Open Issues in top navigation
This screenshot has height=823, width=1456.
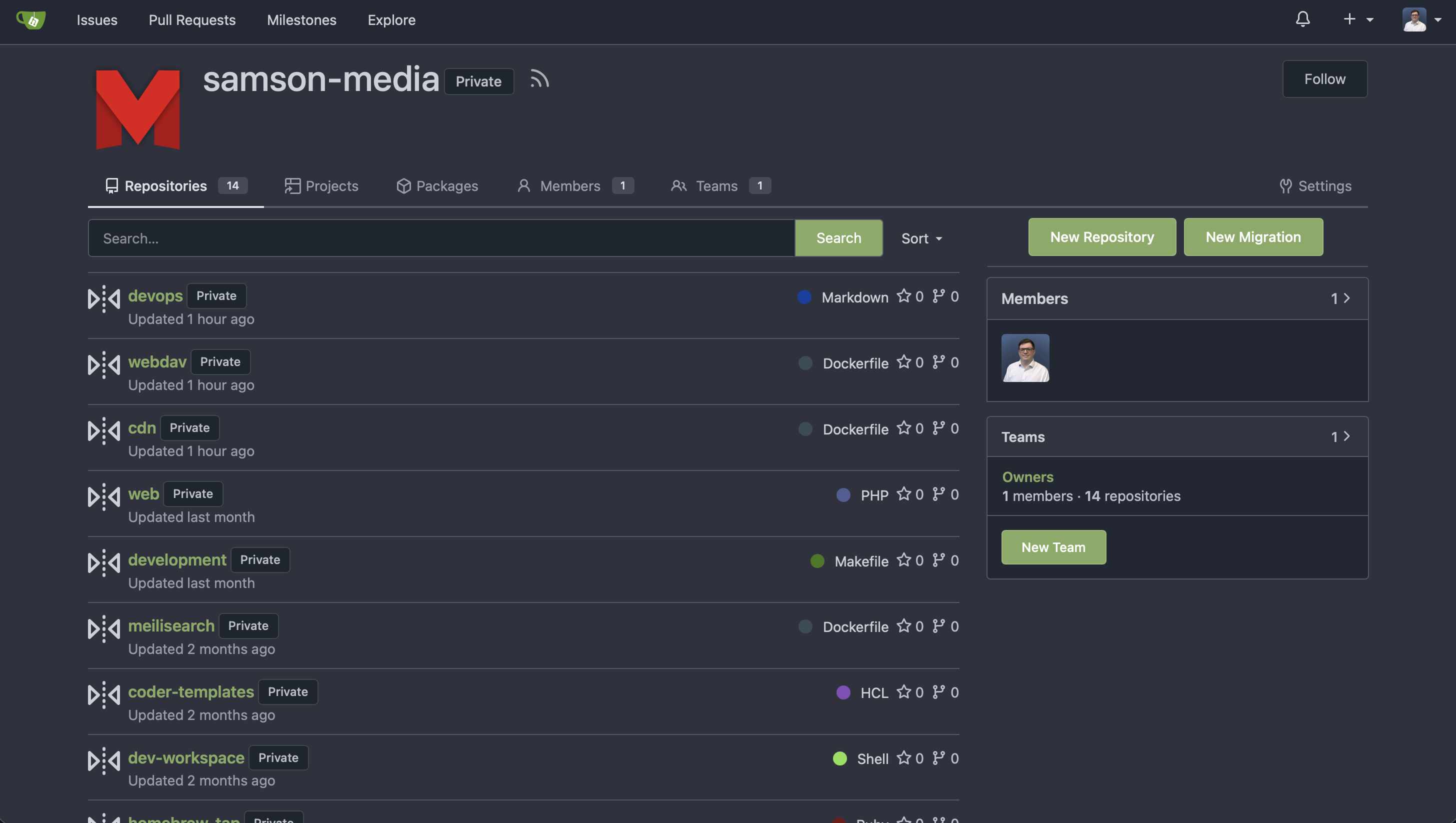pyautogui.click(x=96, y=20)
